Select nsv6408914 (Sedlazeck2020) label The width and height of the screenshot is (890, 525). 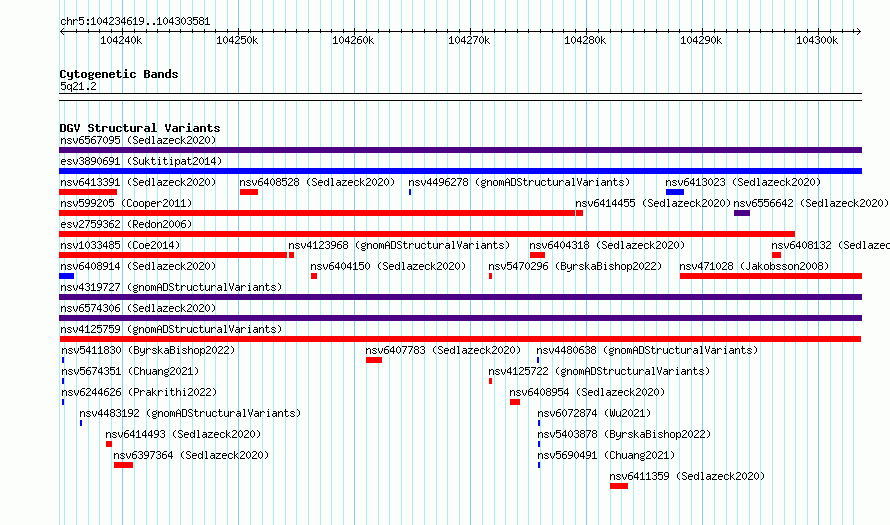(x=138, y=266)
